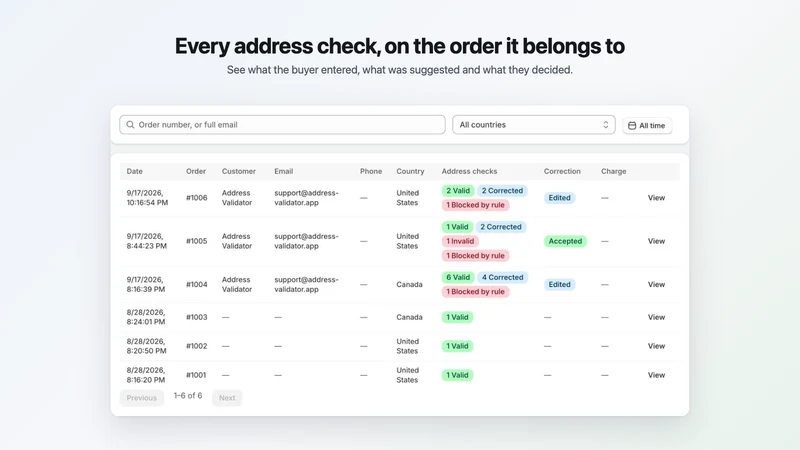Viewport: 800px width, 450px height.
Task: View order #1002 details
Action: pos(656,346)
